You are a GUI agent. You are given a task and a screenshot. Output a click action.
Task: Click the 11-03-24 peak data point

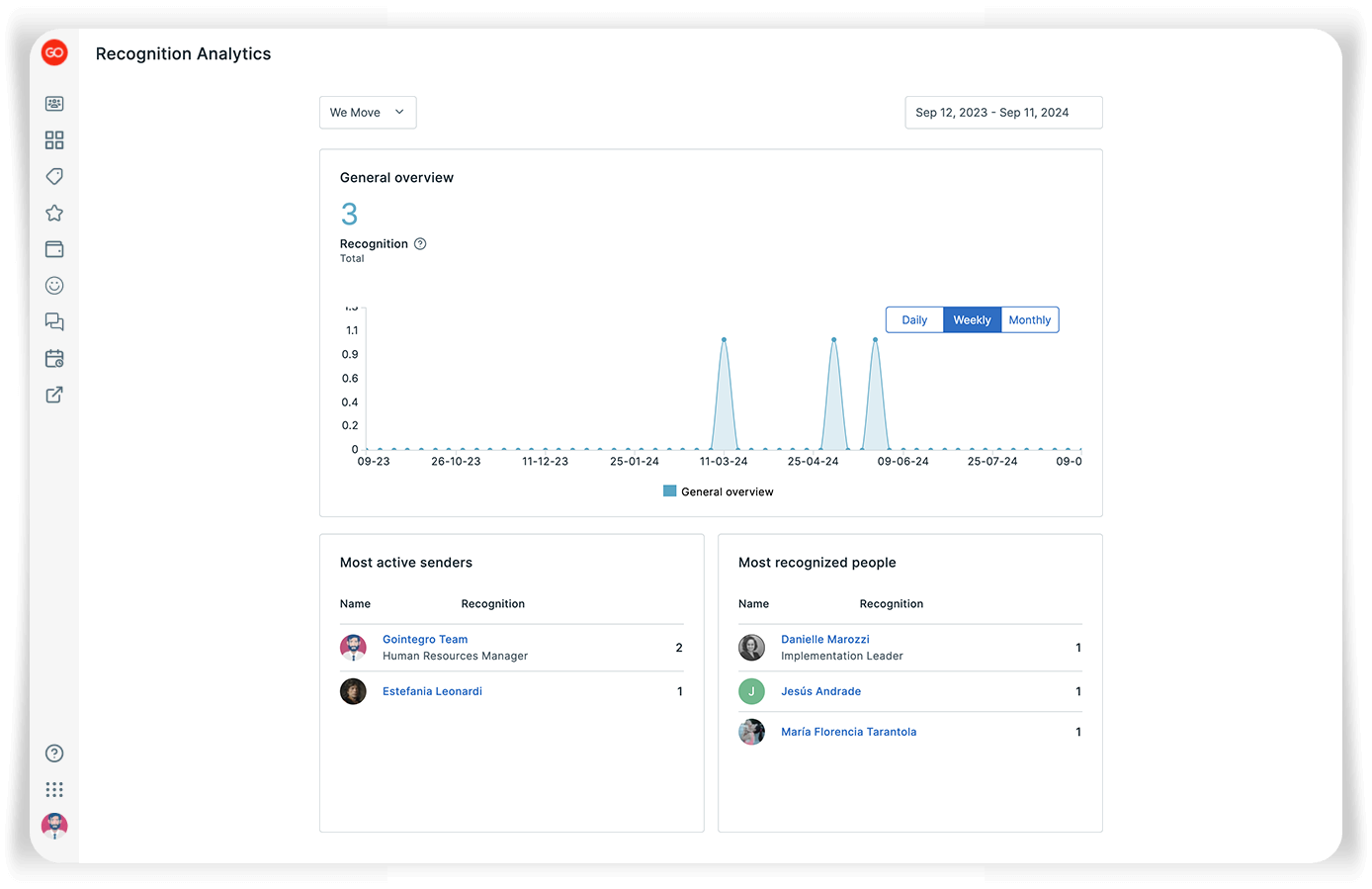(x=724, y=339)
